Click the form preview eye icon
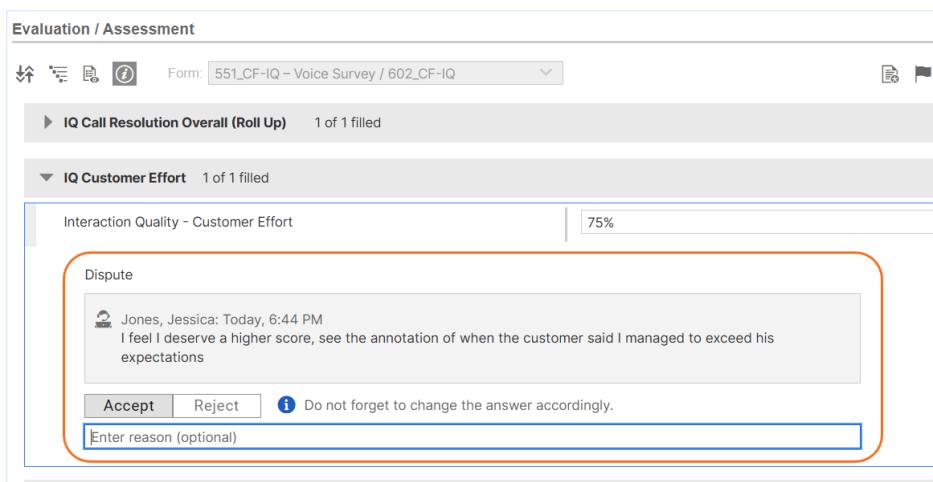933x482 pixels. 91,73
